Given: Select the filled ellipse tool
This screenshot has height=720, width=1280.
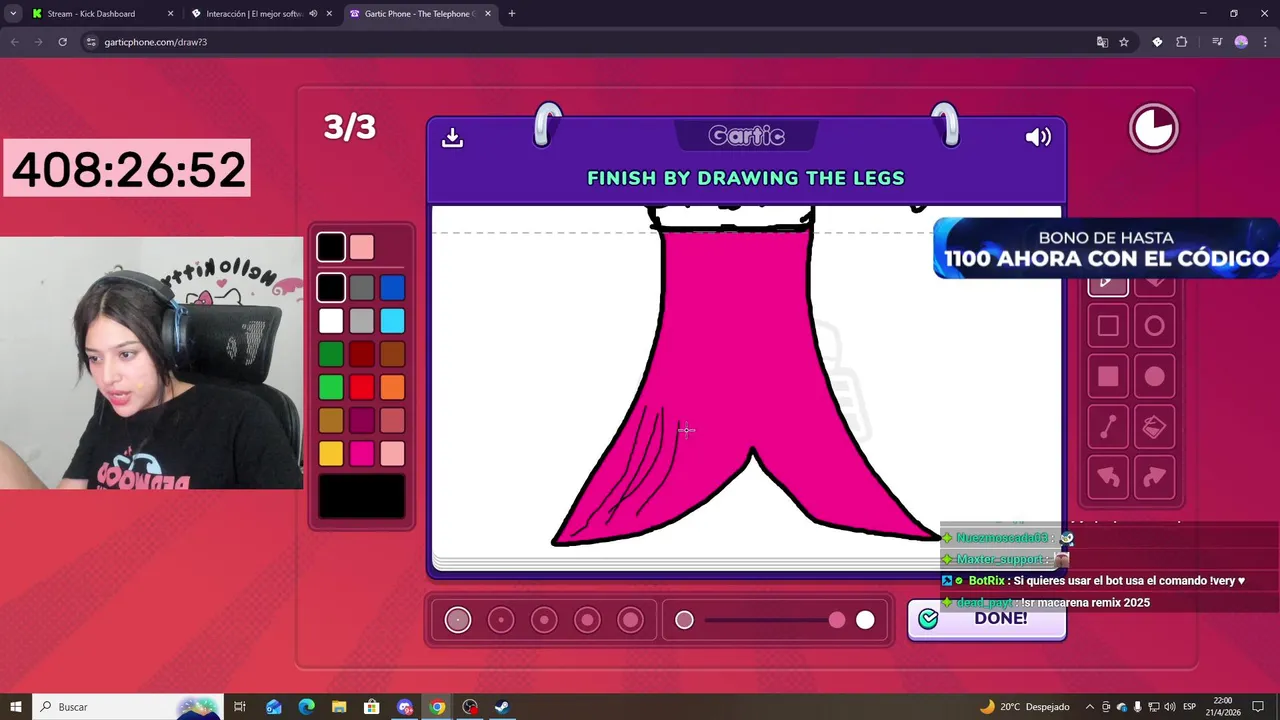Looking at the screenshot, I should tap(1154, 376).
